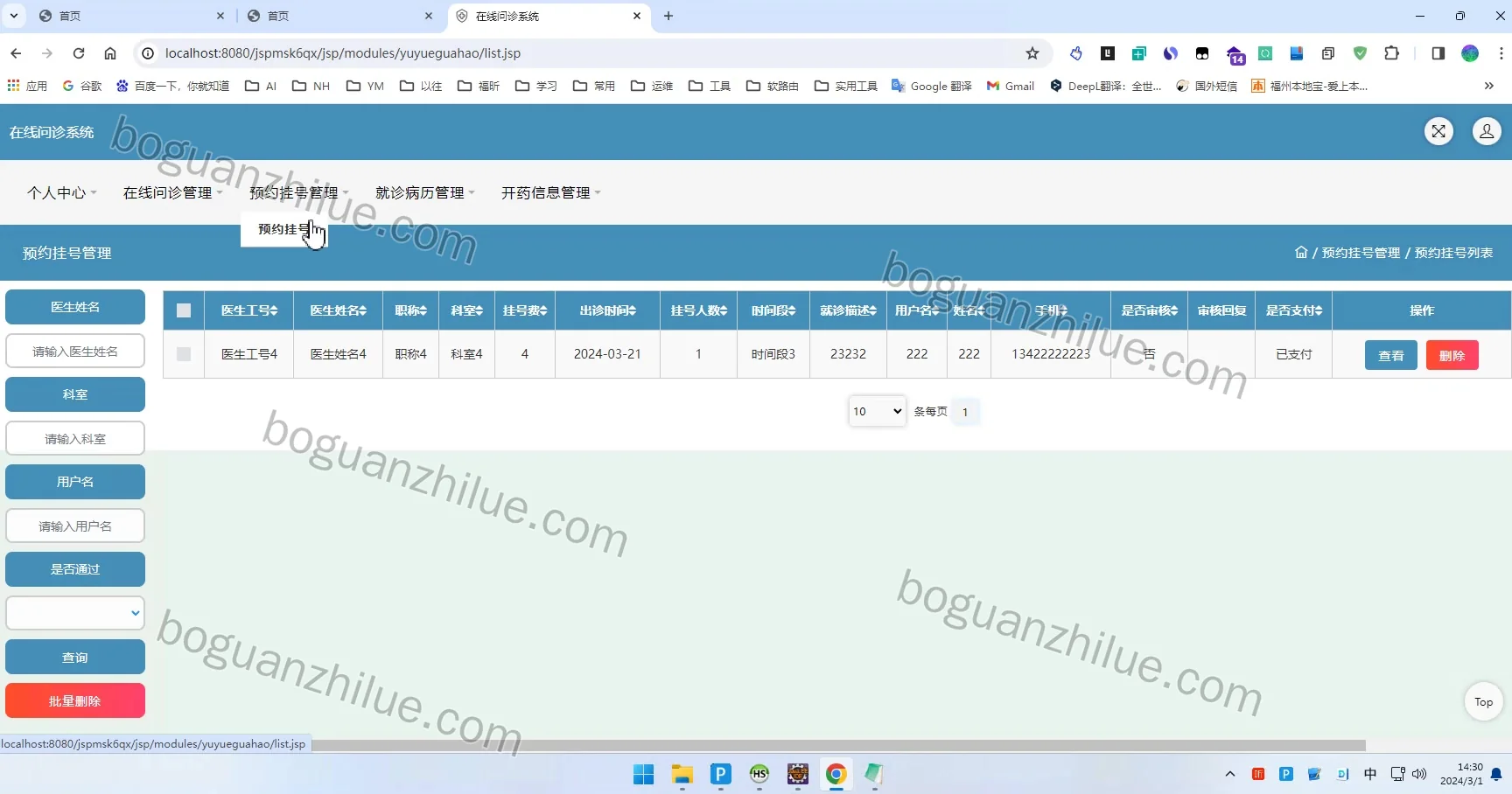Expand the 就诊病历管理 menu
This screenshot has height=794, width=1512.
point(424,192)
